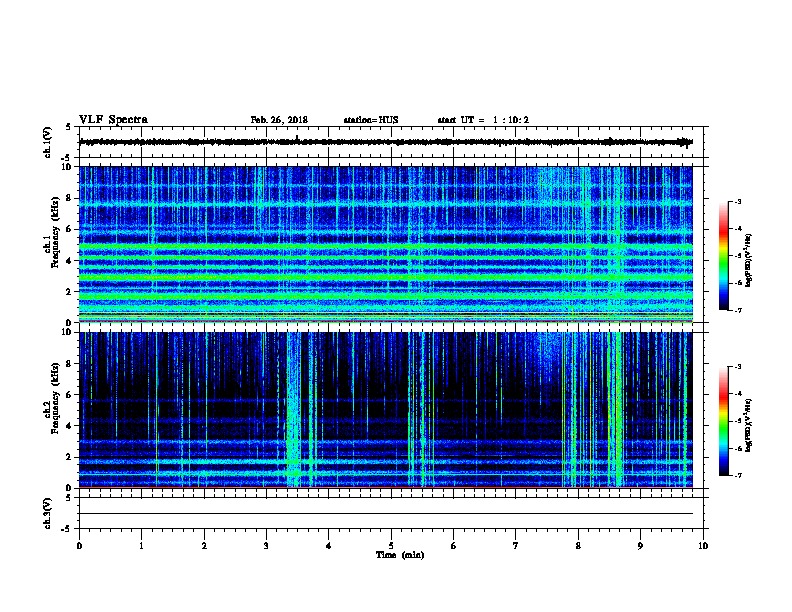Click the lower colorbar 'log(PSD)' label
This screenshot has height=612, width=792.
pyautogui.click(x=748, y=426)
